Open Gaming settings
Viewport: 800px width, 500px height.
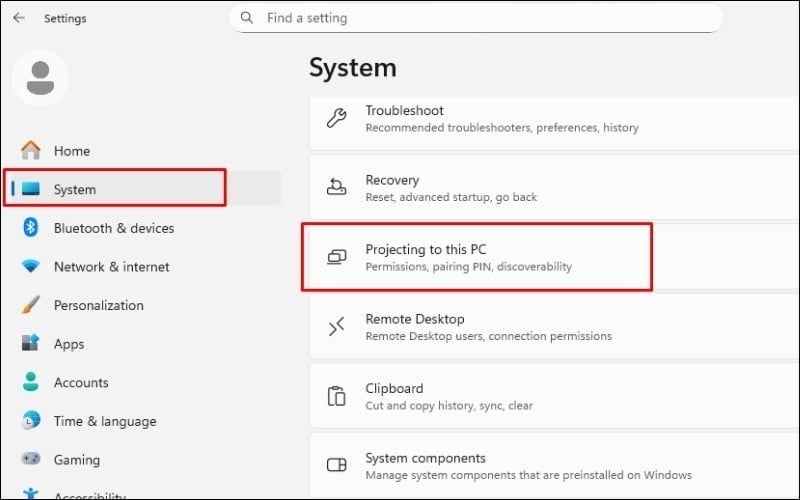[142, 459]
